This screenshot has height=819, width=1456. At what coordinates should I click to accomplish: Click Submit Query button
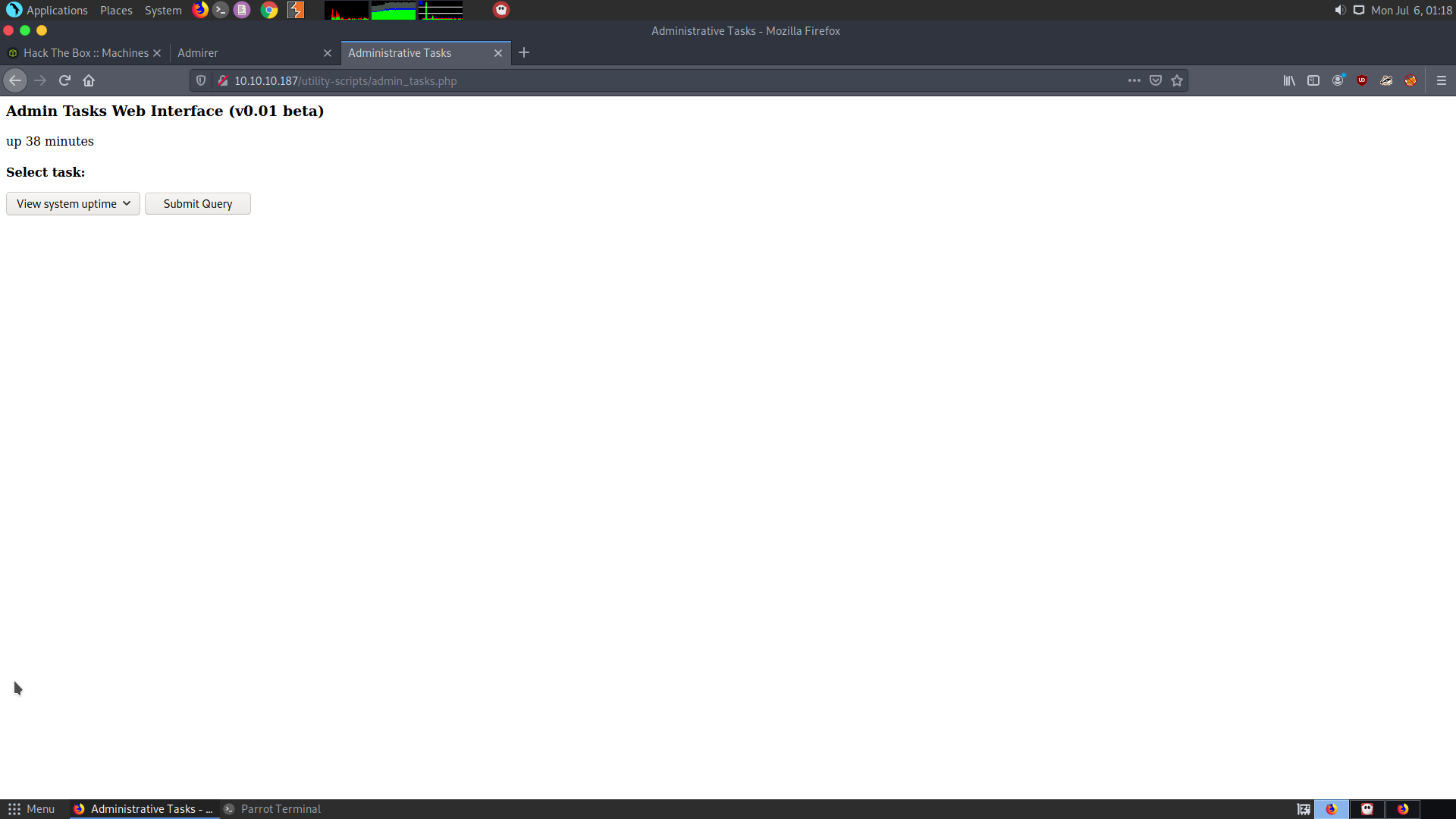coord(197,203)
